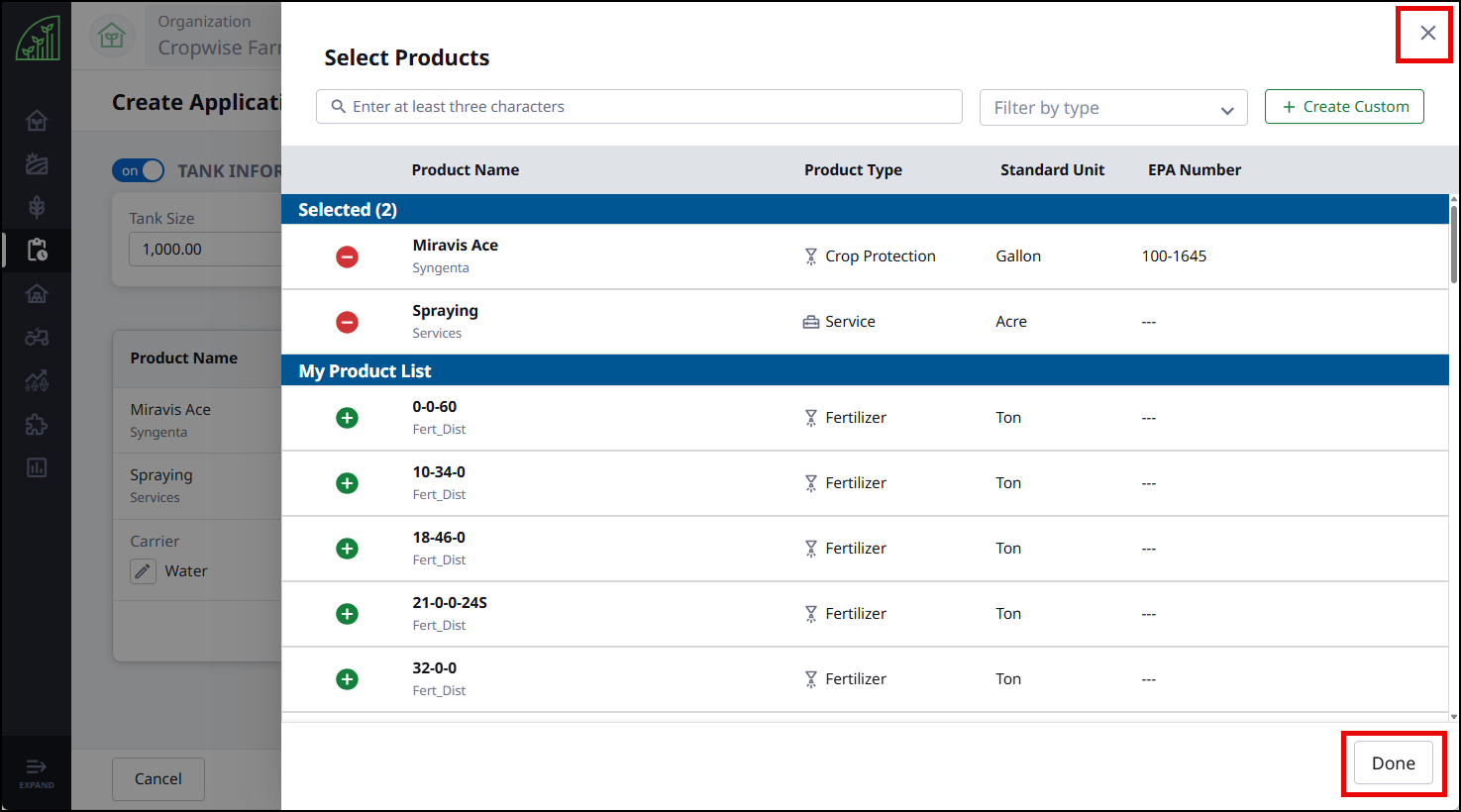
Task: Toggle the Tank Information switch off
Action: click(x=139, y=170)
